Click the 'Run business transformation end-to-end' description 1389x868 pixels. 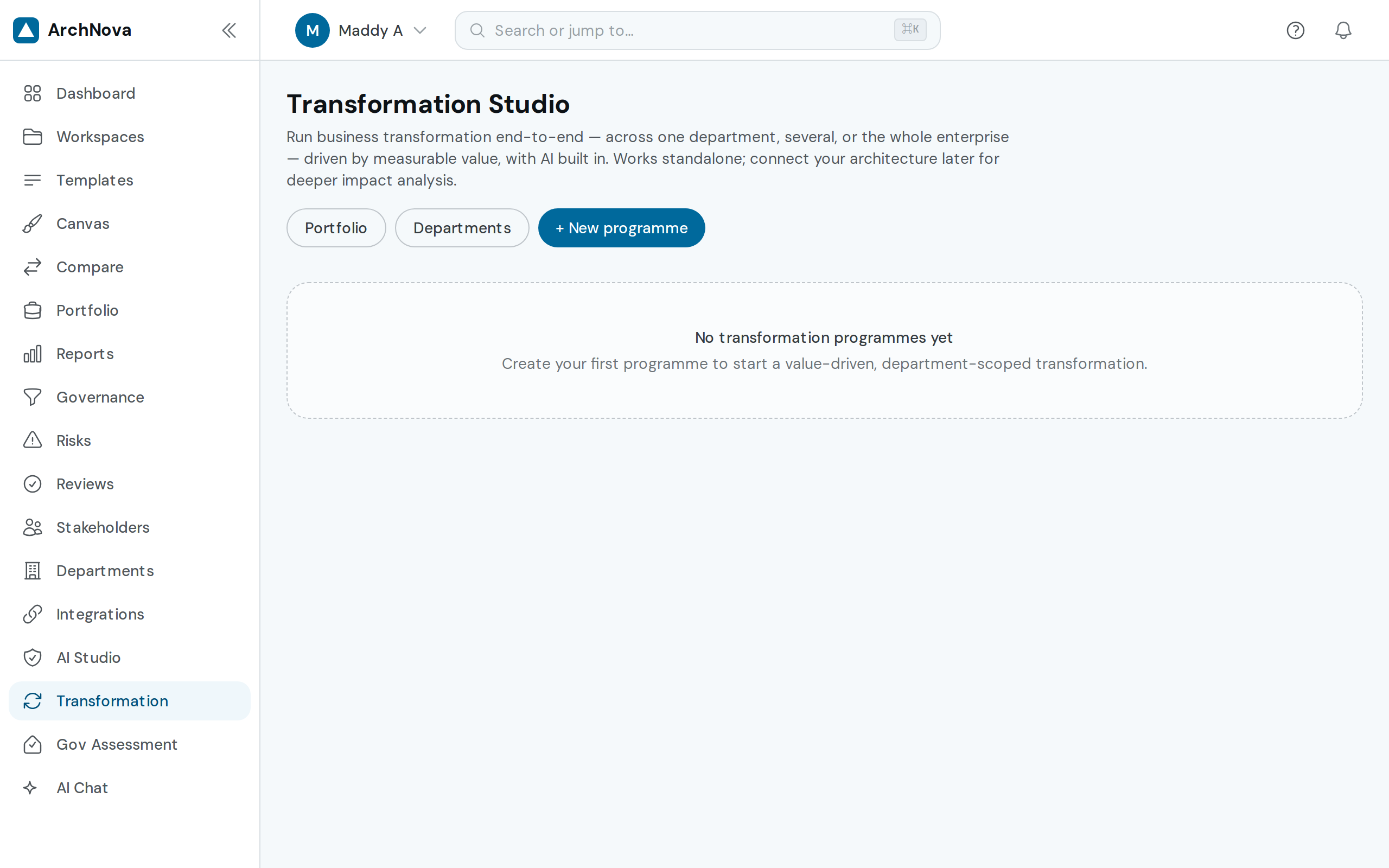tap(647, 158)
